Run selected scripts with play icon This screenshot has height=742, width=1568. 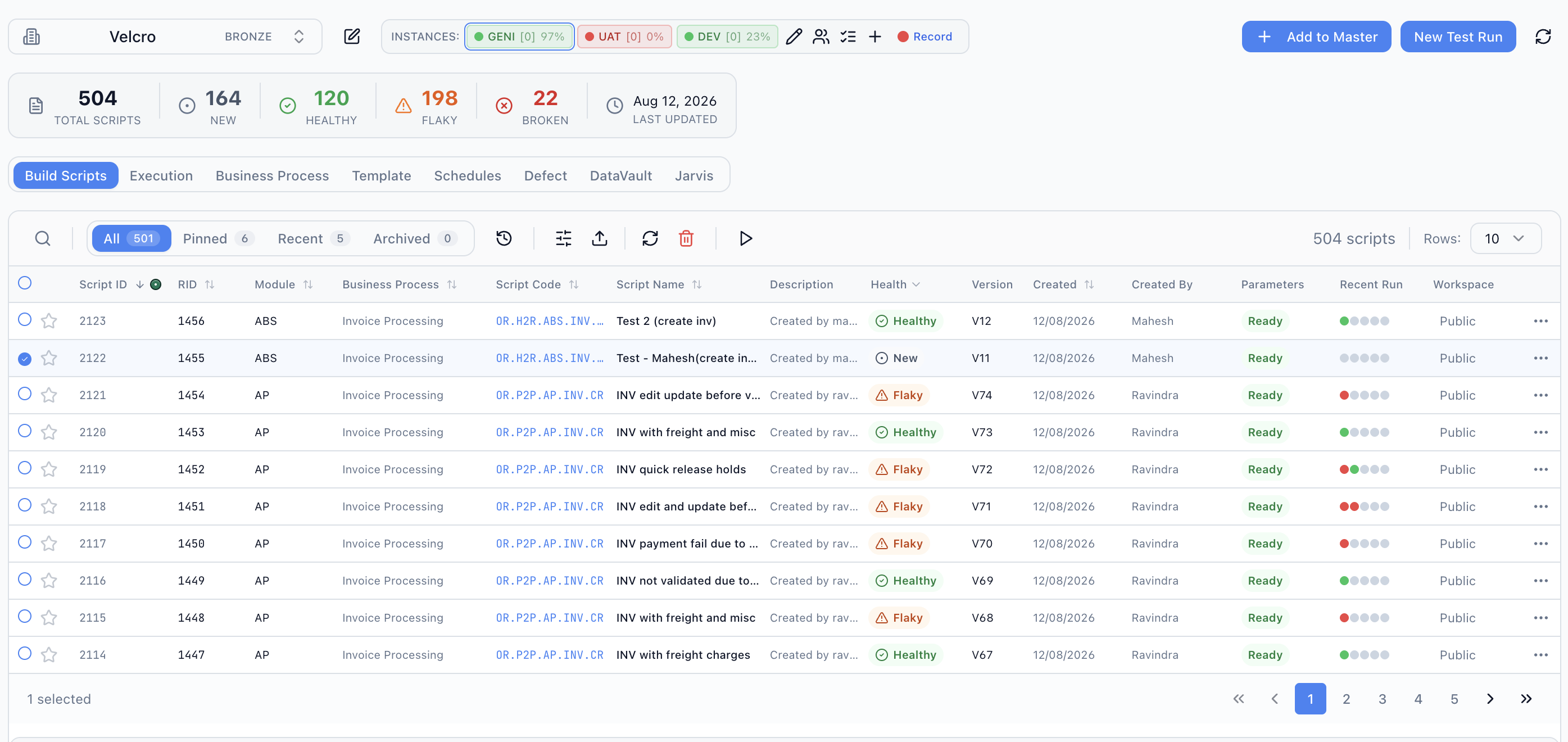[x=746, y=238]
